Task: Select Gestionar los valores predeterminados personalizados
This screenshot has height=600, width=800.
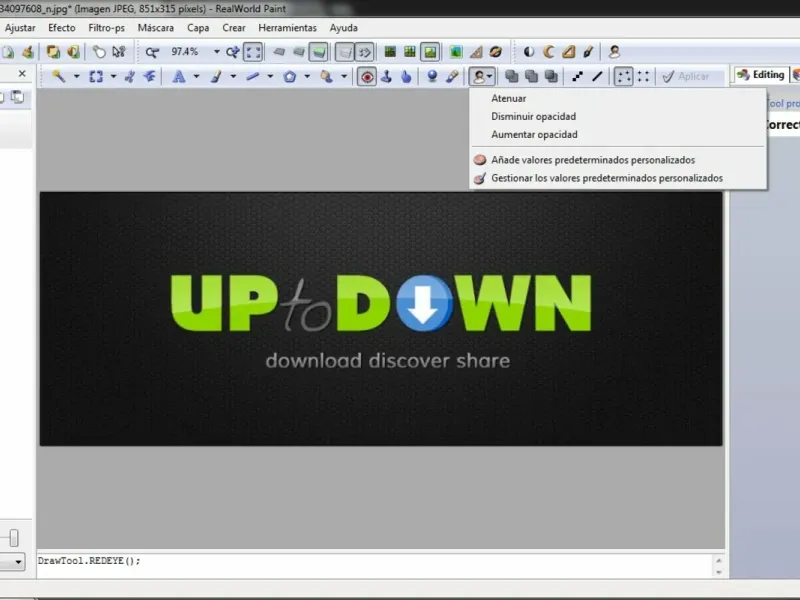Action: click(618, 178)
